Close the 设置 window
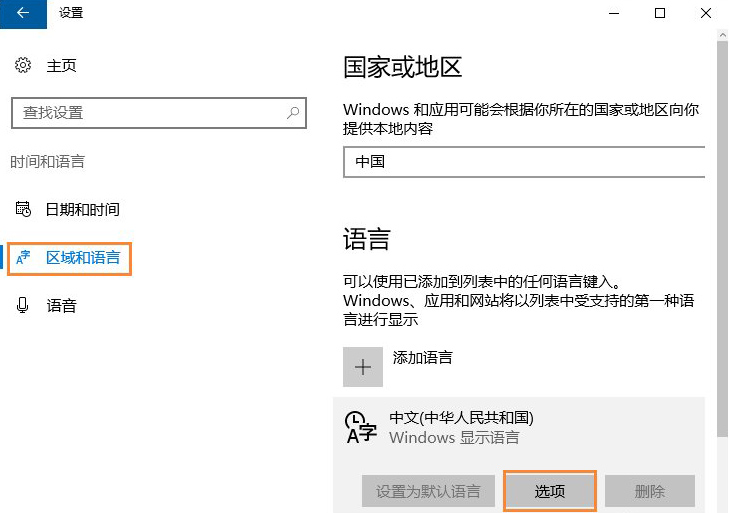 coord(706,13)
